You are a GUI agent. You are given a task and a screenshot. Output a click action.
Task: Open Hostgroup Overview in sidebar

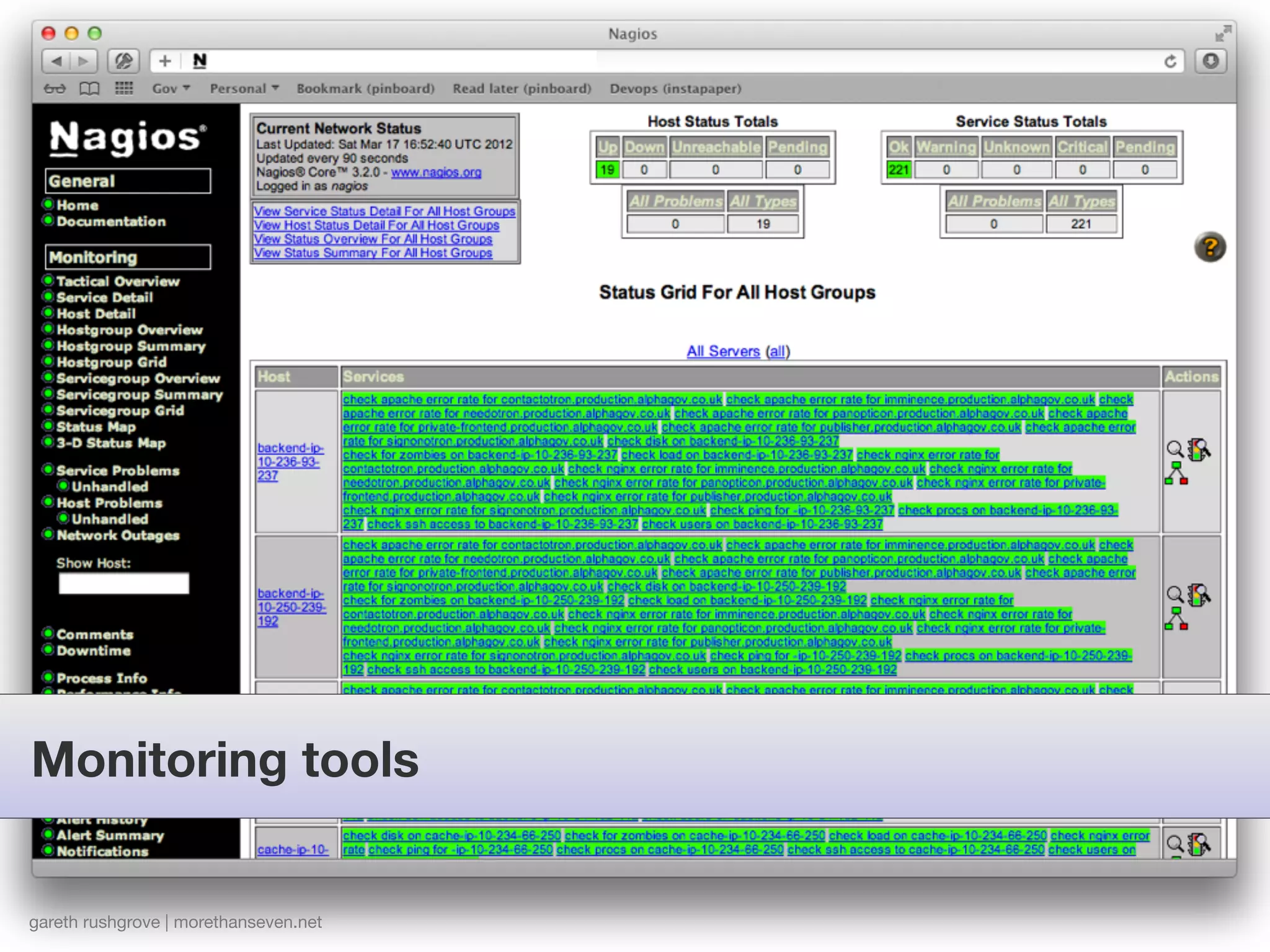point(130,330)
